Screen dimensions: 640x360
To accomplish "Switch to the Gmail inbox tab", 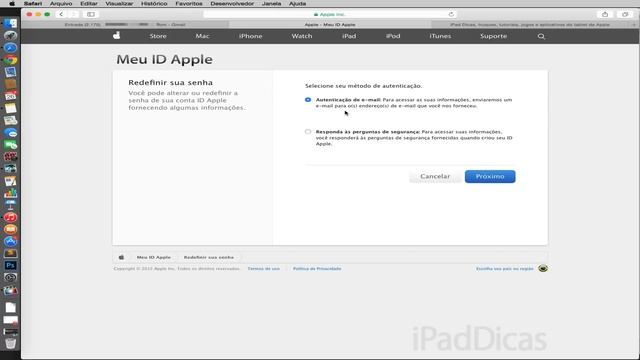I will [x=124, y=24].
